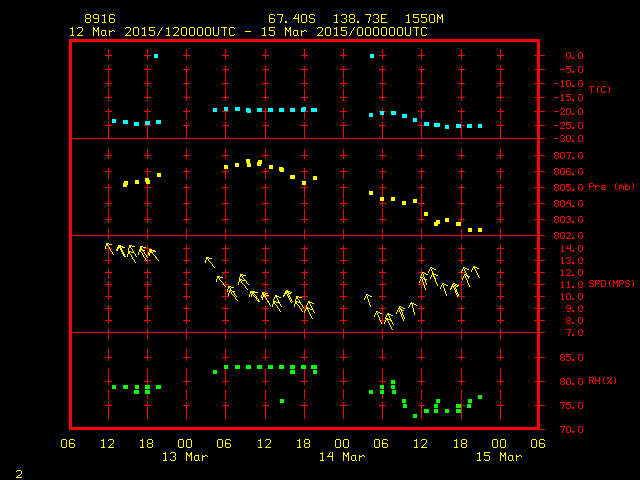
Task: Click the rightmost cyan temperature data point
Action: pos(480,126)
